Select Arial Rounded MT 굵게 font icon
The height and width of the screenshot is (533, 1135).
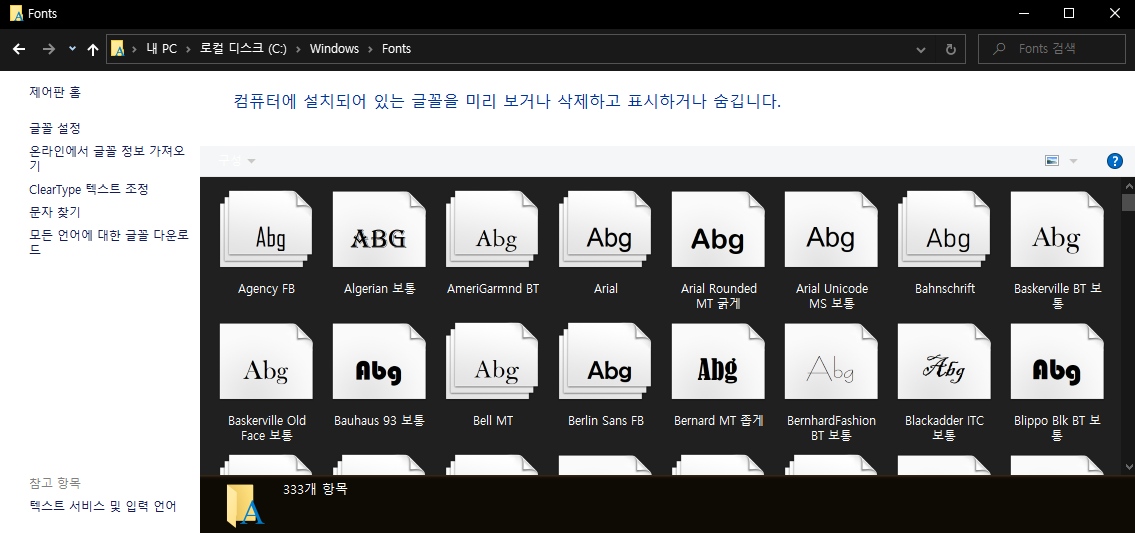(718, 229)
